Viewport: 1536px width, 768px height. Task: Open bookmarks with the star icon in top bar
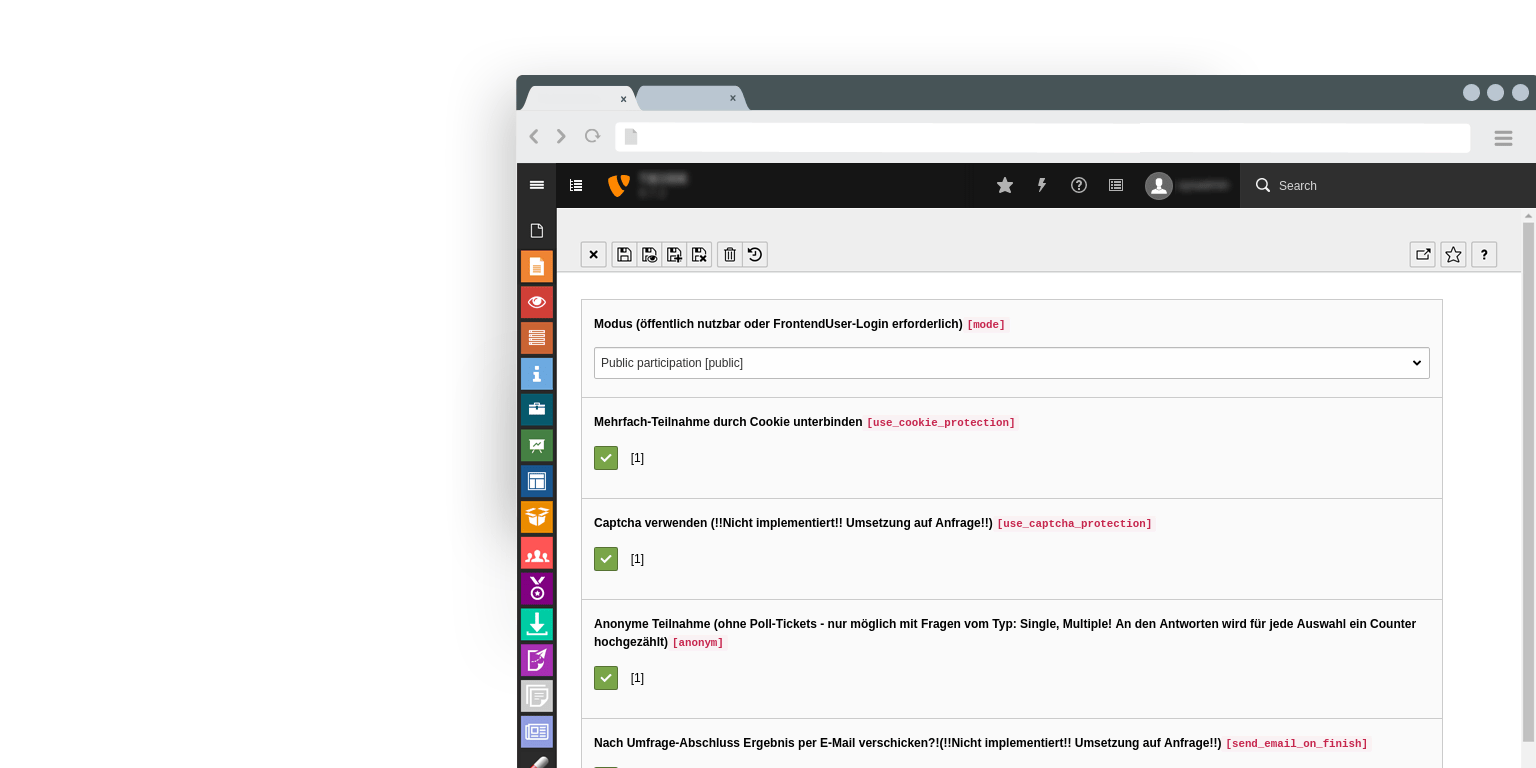[1005, 185]
